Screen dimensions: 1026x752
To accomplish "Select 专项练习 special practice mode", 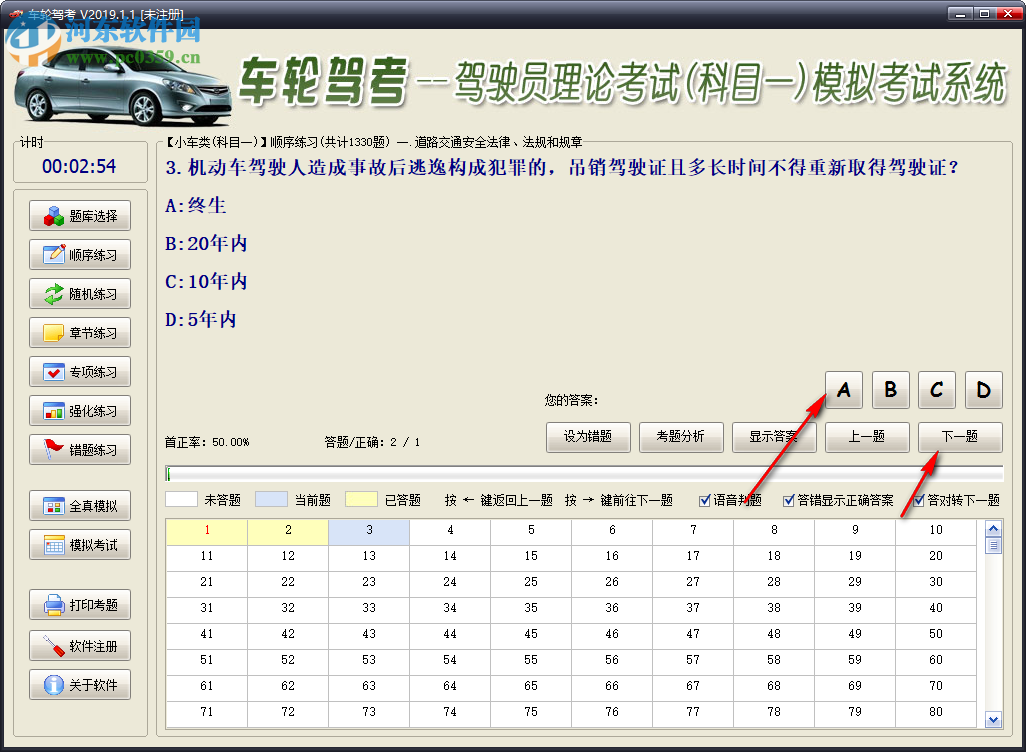I will pyautogui.click(x=79, y=371).
